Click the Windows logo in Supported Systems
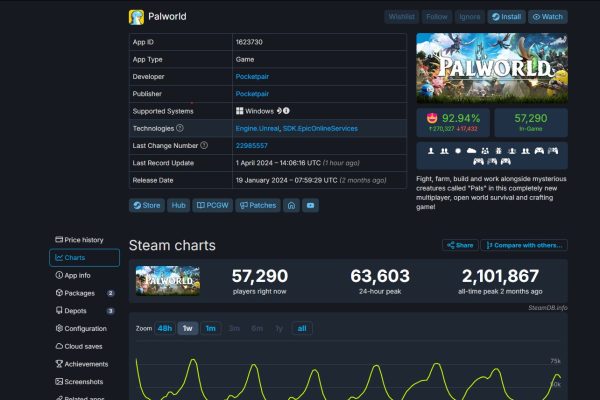Image resolution: width=600 pixels, height=400 pixels. coord(240,111)
